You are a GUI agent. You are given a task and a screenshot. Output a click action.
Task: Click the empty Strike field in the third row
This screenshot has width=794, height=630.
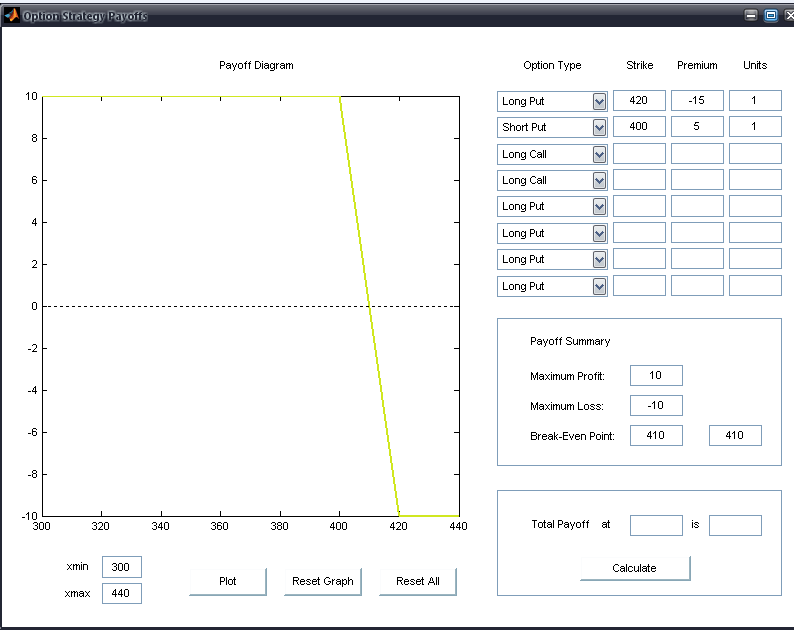pyautogui.click(x=639, y=153)
